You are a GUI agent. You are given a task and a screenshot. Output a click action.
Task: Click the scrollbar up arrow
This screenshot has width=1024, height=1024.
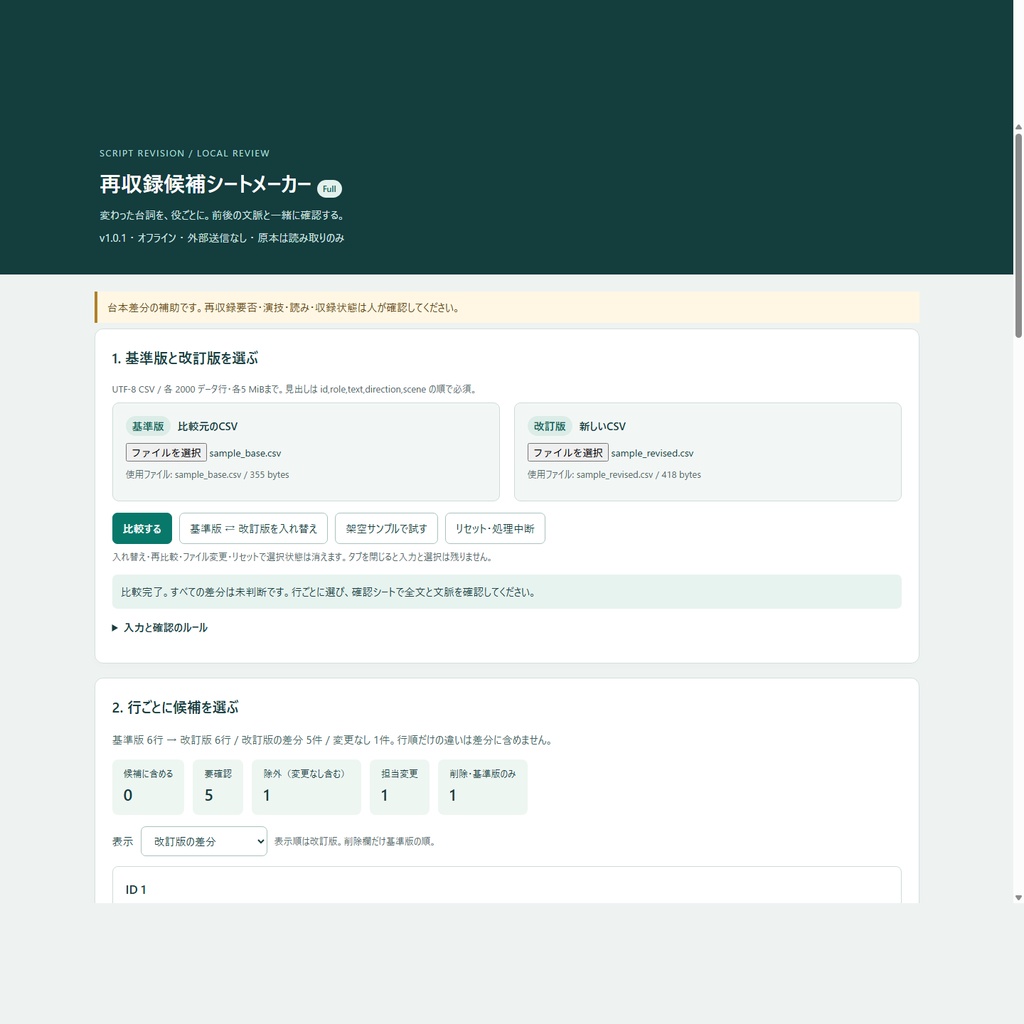pyautogui.click(x=1018, y=127)
